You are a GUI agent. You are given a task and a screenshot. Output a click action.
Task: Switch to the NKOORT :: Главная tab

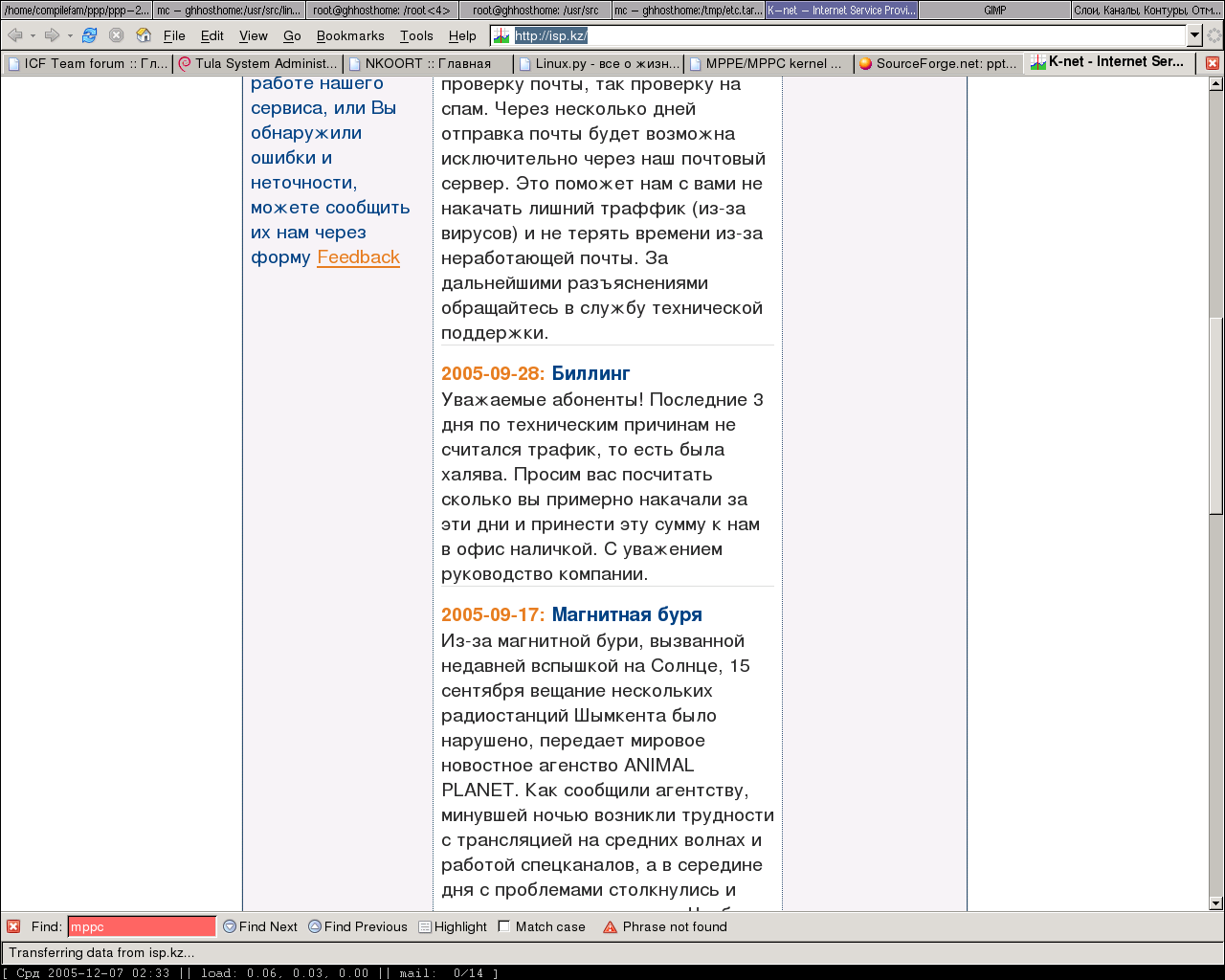[428, 63]
